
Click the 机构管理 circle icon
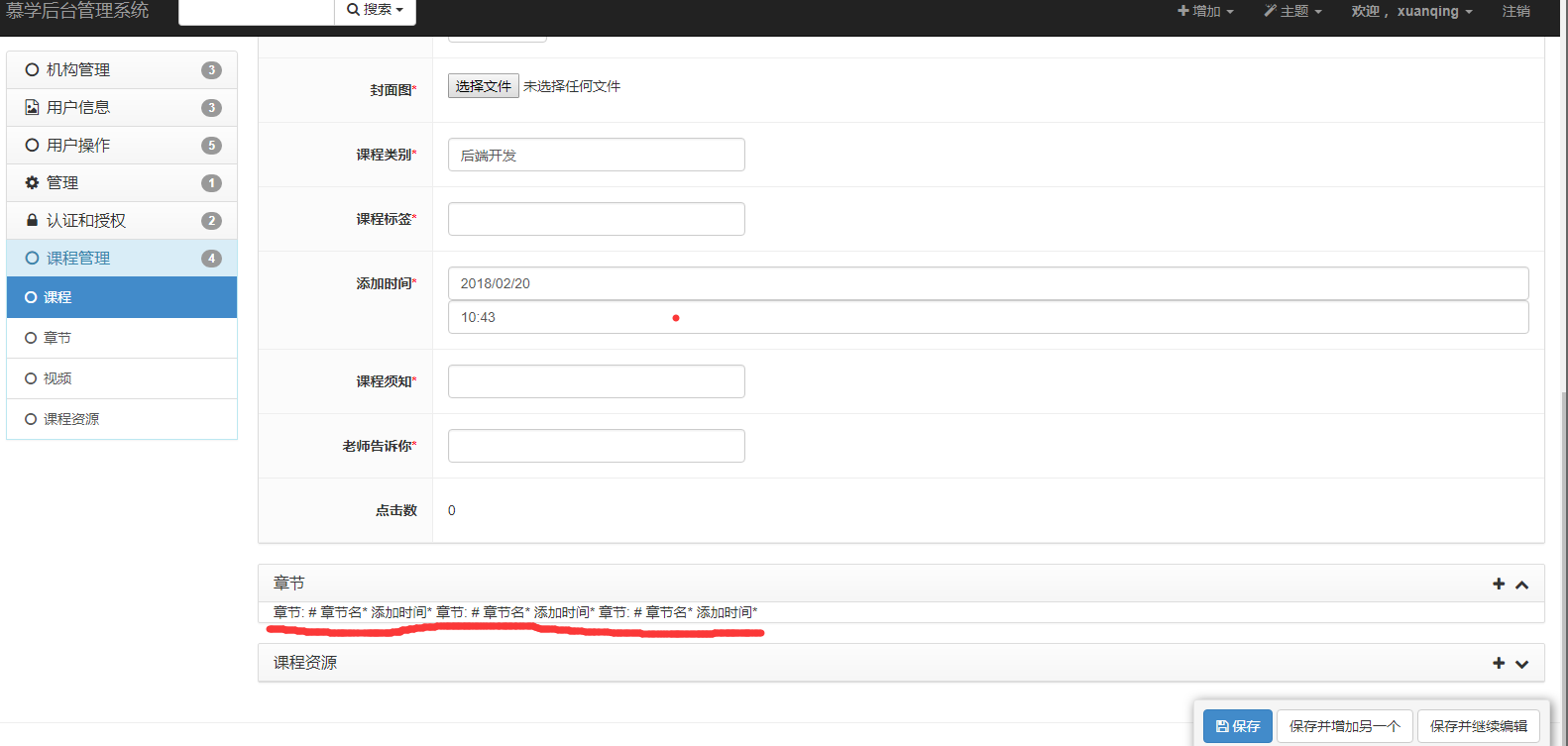pos(32,69)
